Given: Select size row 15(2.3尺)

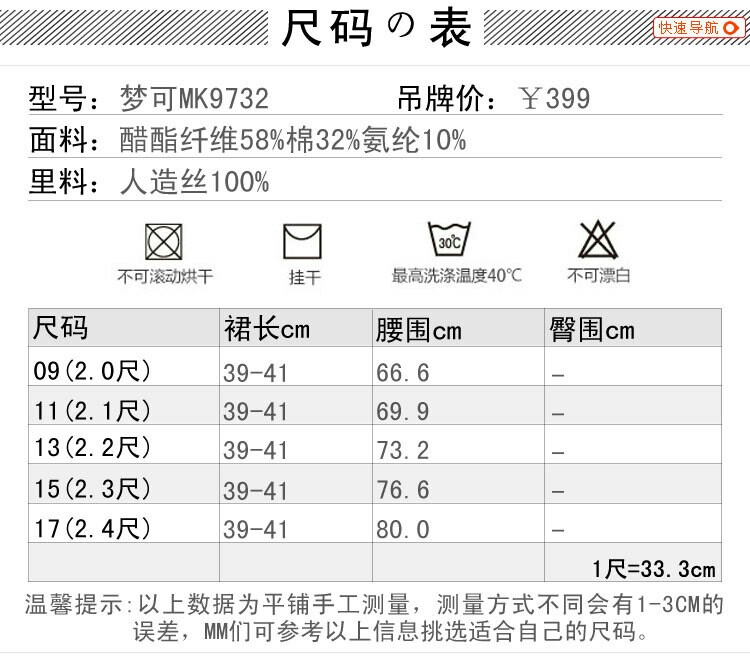Looking at the screenshot, I should (x=375, y=484).
